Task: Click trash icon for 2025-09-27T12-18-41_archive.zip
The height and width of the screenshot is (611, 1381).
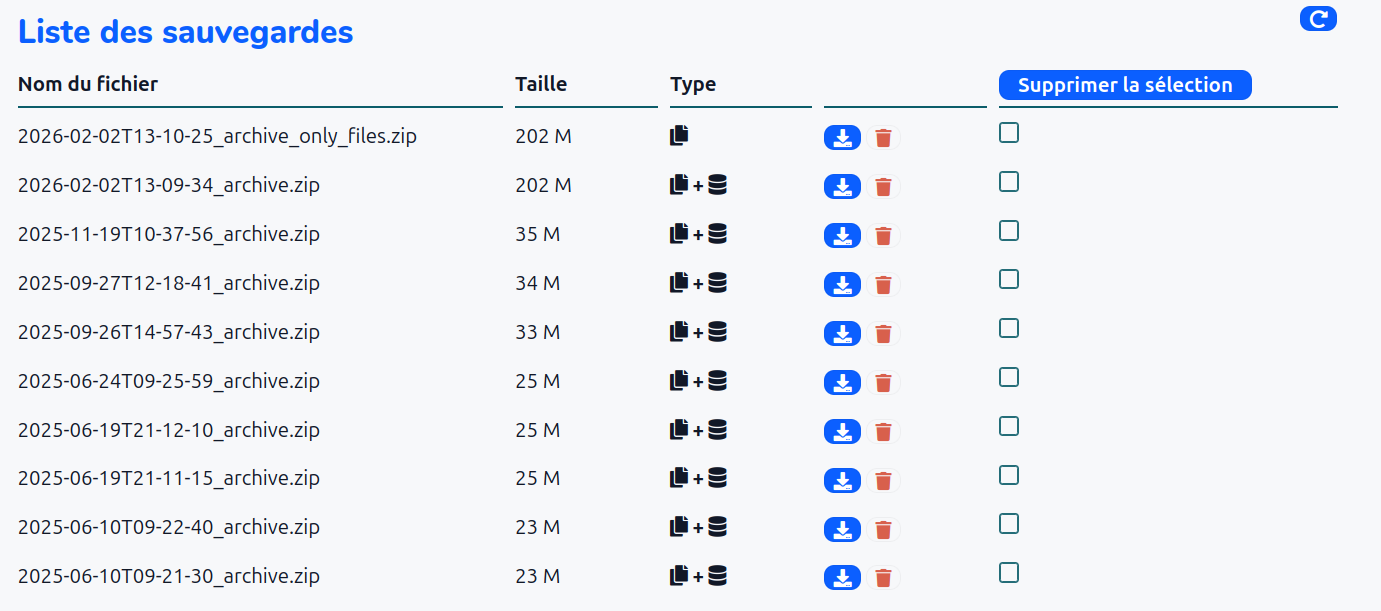Action: pos(883,285)
